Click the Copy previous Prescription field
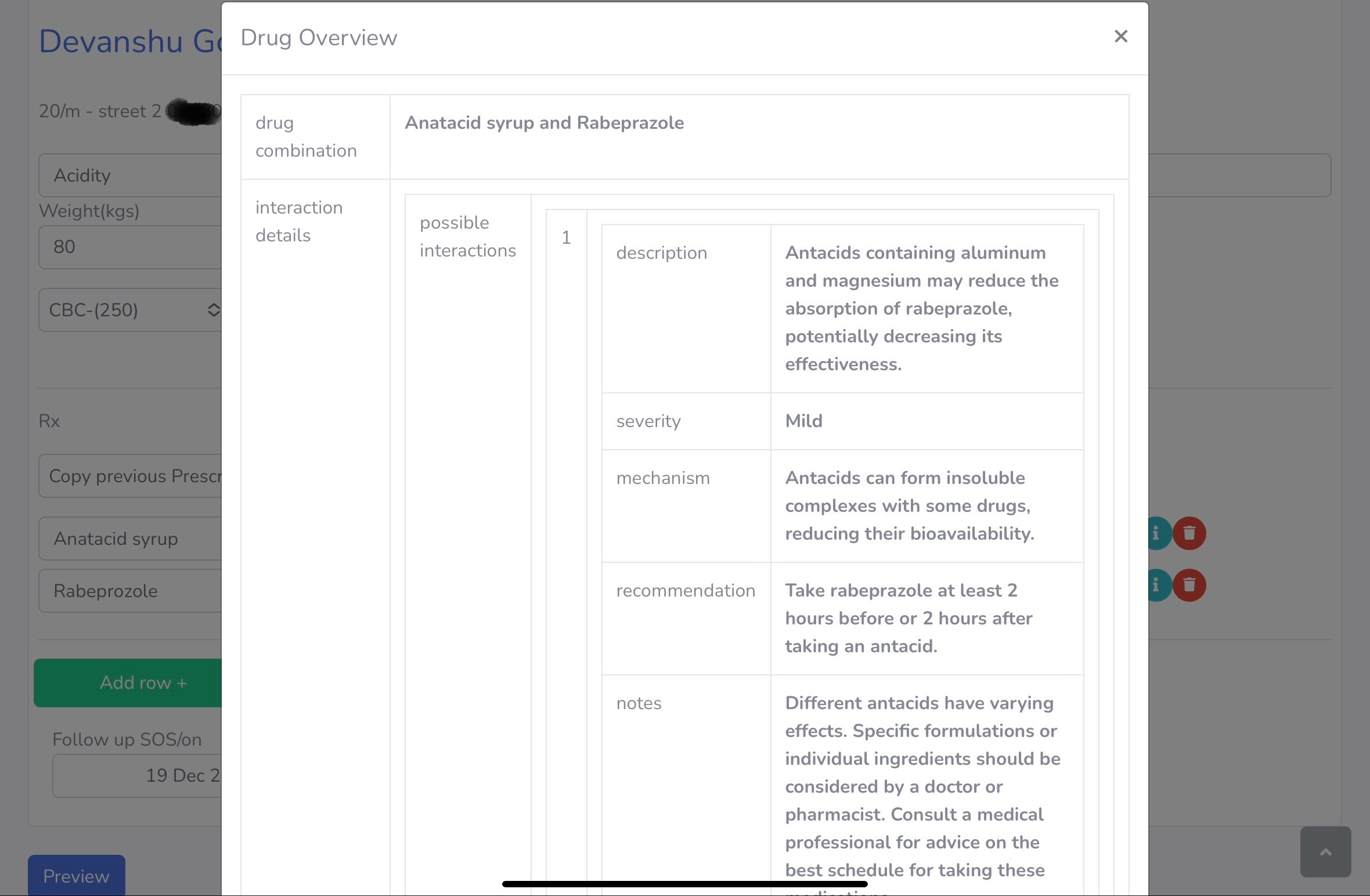 coord(130,476)
